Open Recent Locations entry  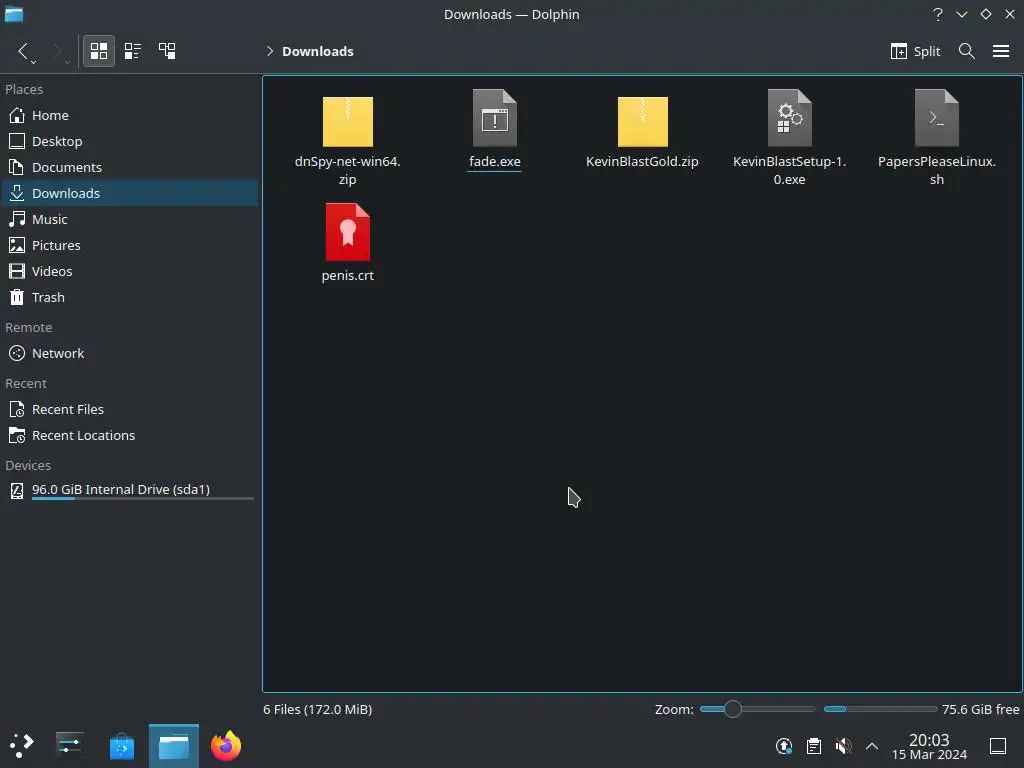point(130,436)
